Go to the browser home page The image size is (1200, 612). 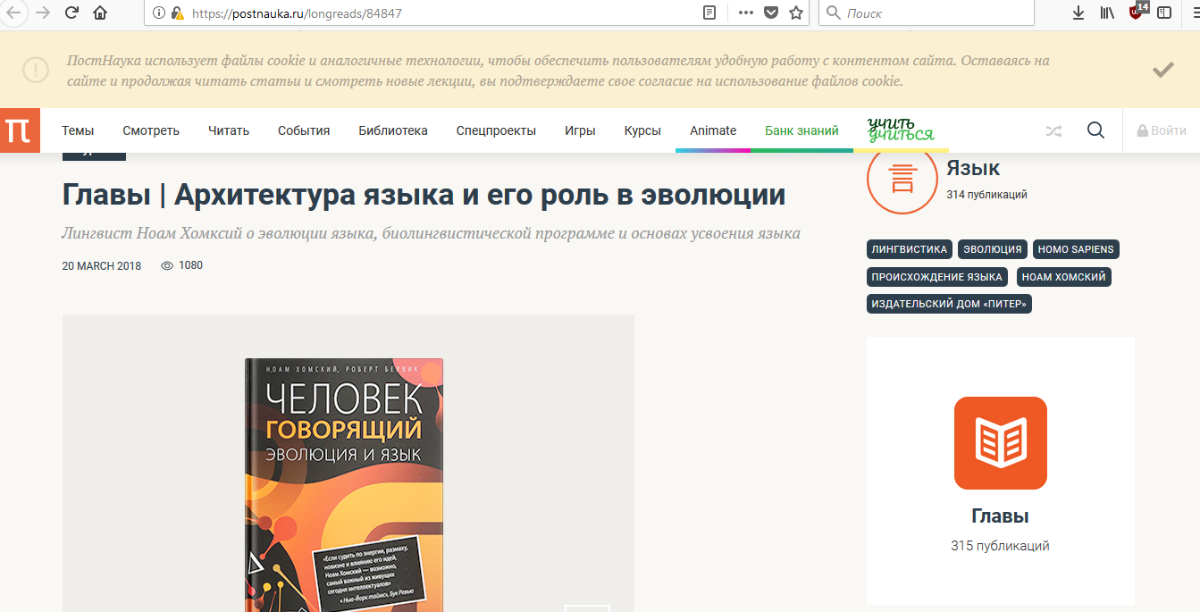pyautogui.click(x=100, y=13)
